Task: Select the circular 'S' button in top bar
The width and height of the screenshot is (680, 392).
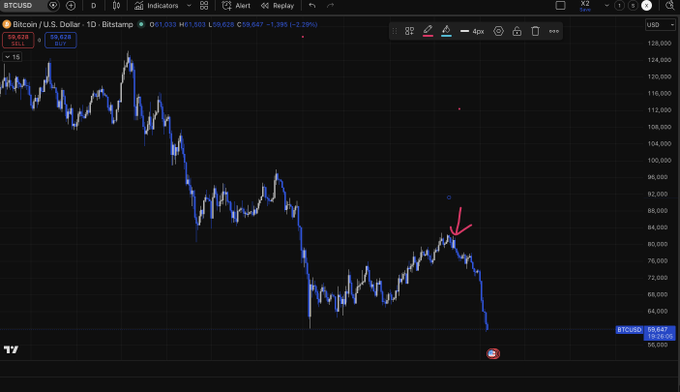Action: point(633,6)
